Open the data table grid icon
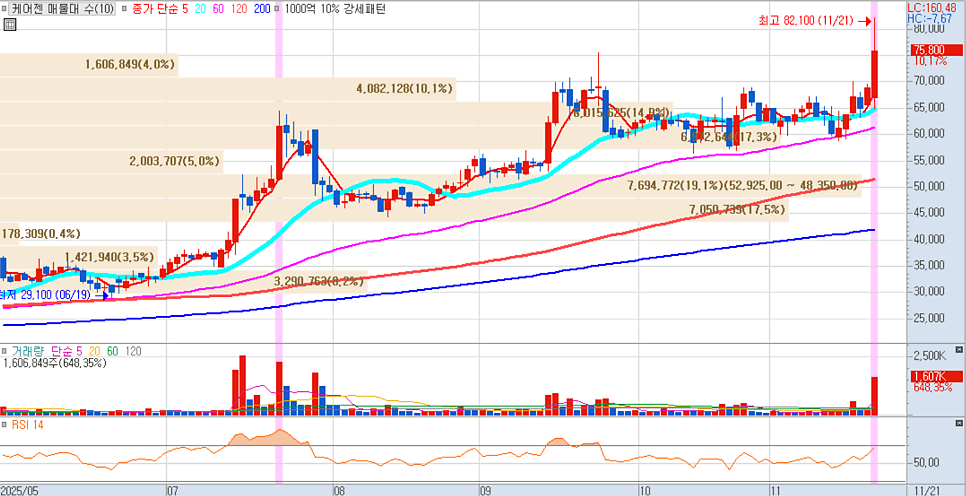966x496 pixels. coord(9,25)
